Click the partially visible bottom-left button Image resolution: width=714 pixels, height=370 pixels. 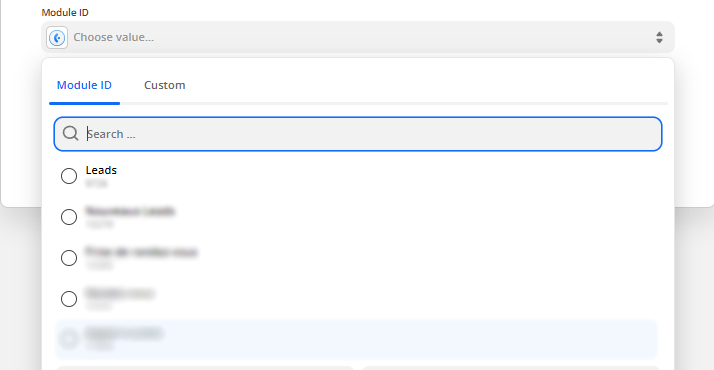tap(205, 368)
